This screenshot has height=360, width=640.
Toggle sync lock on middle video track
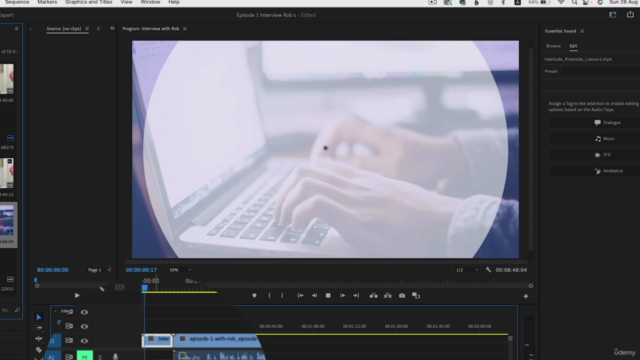point(69,326)
